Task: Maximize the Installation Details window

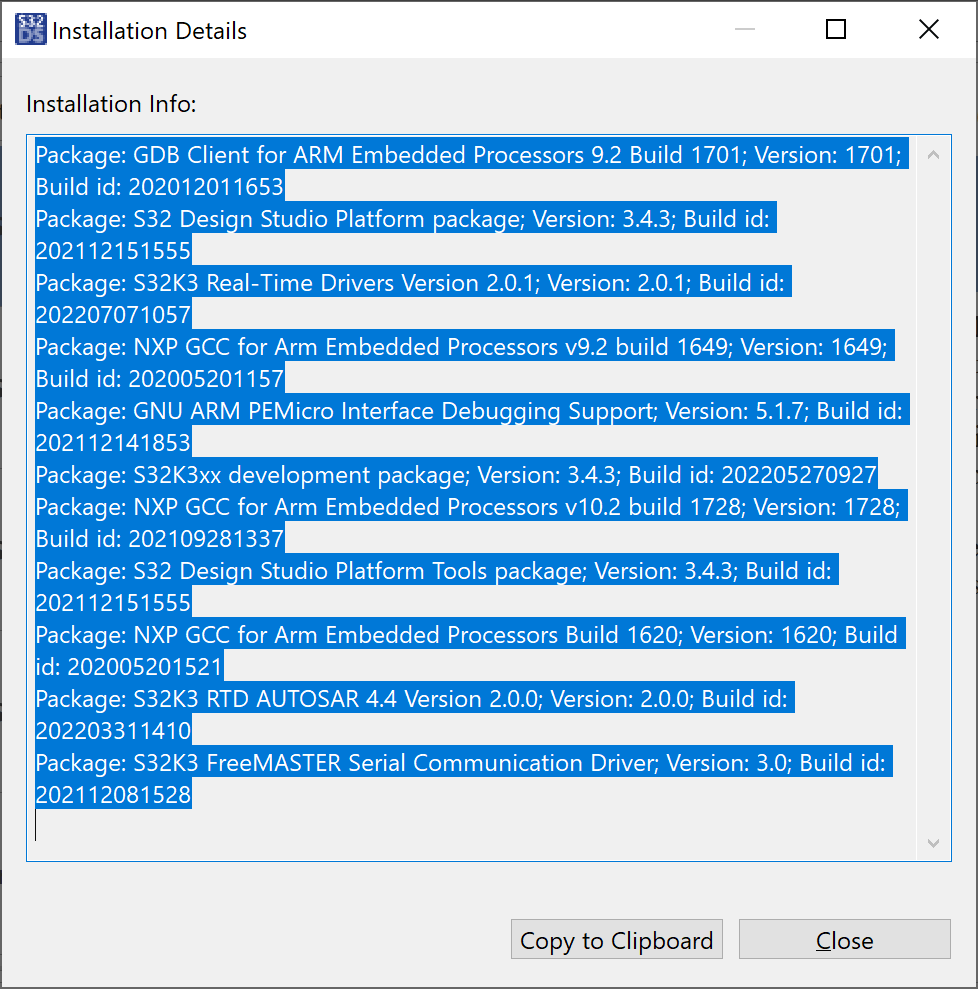Action: pyautogui.click(x=836, y=29)
